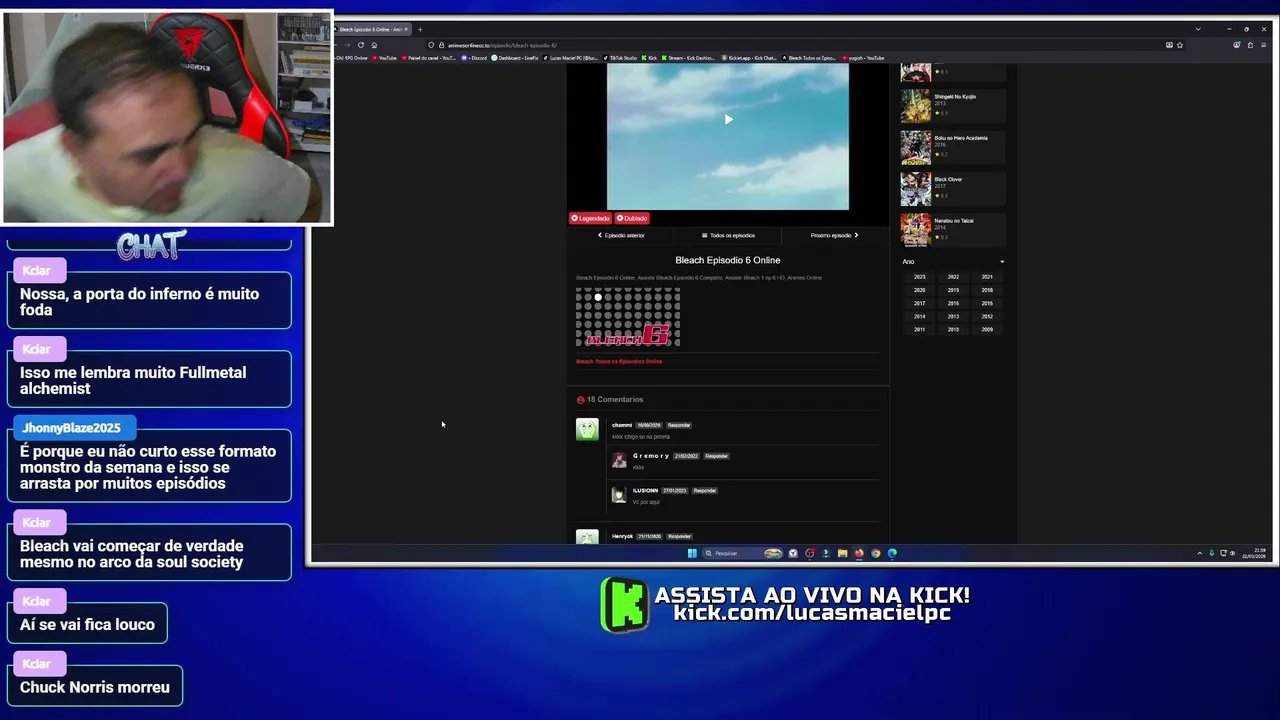Play the Bleach episode video
The height and width of the screenshot is (720, 1280).
click(728, 119)
